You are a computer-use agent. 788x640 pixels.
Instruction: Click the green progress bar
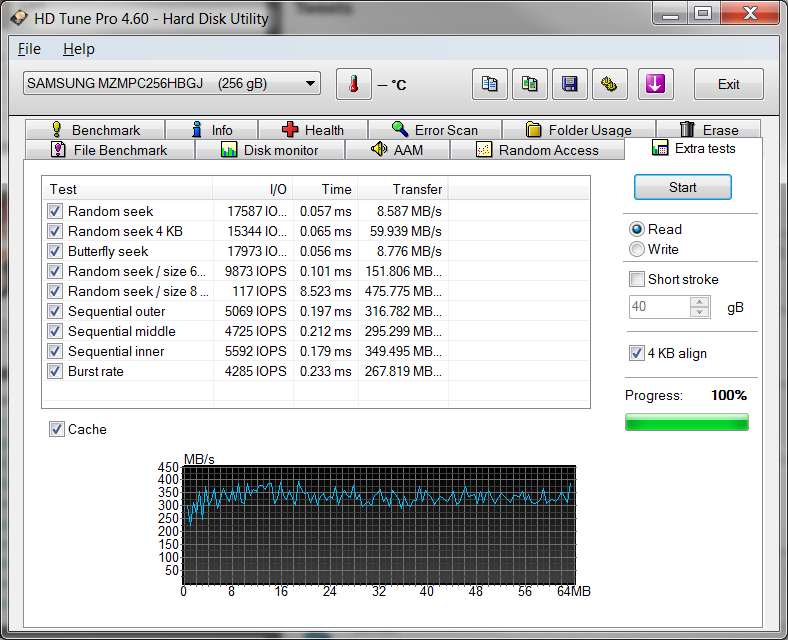(686, 423)
